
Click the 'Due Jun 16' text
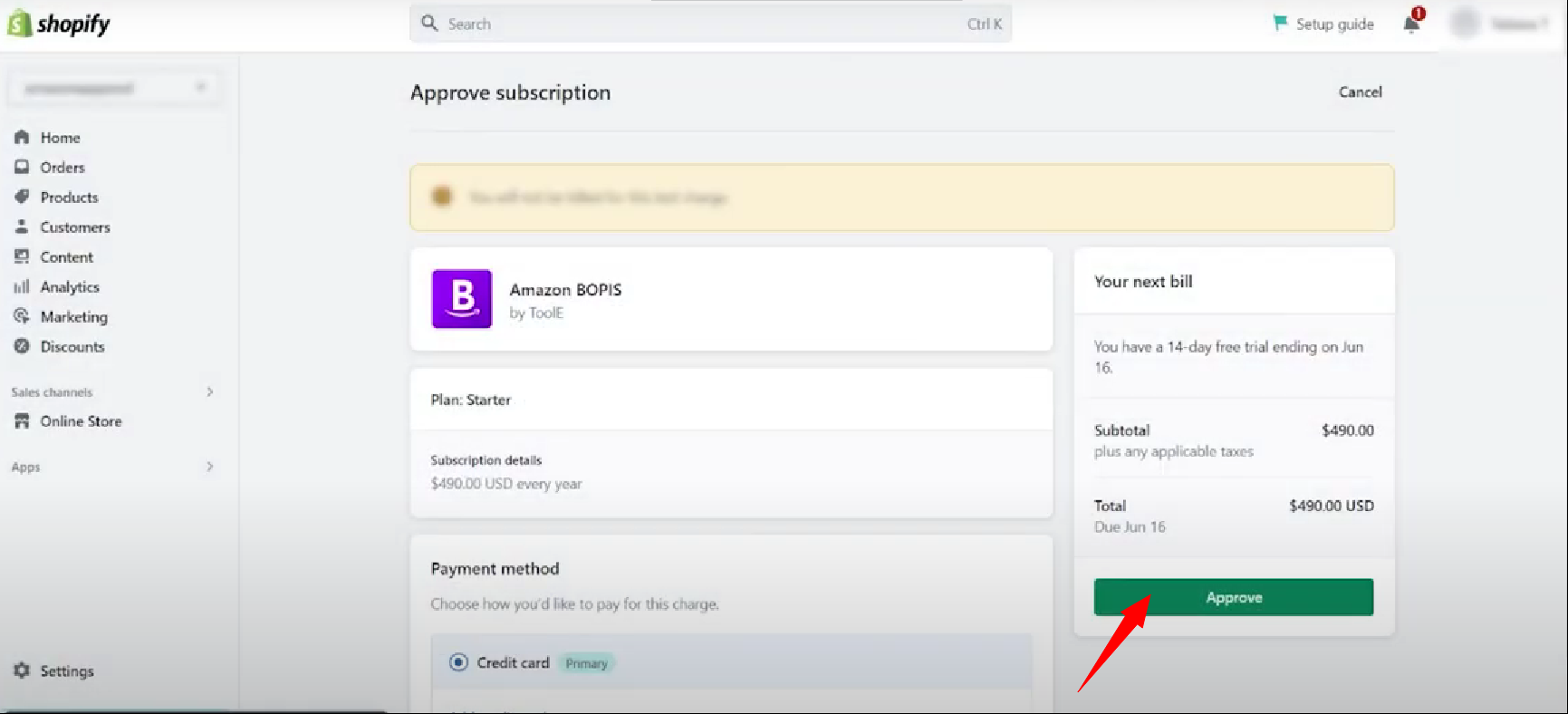point(1130,527)
